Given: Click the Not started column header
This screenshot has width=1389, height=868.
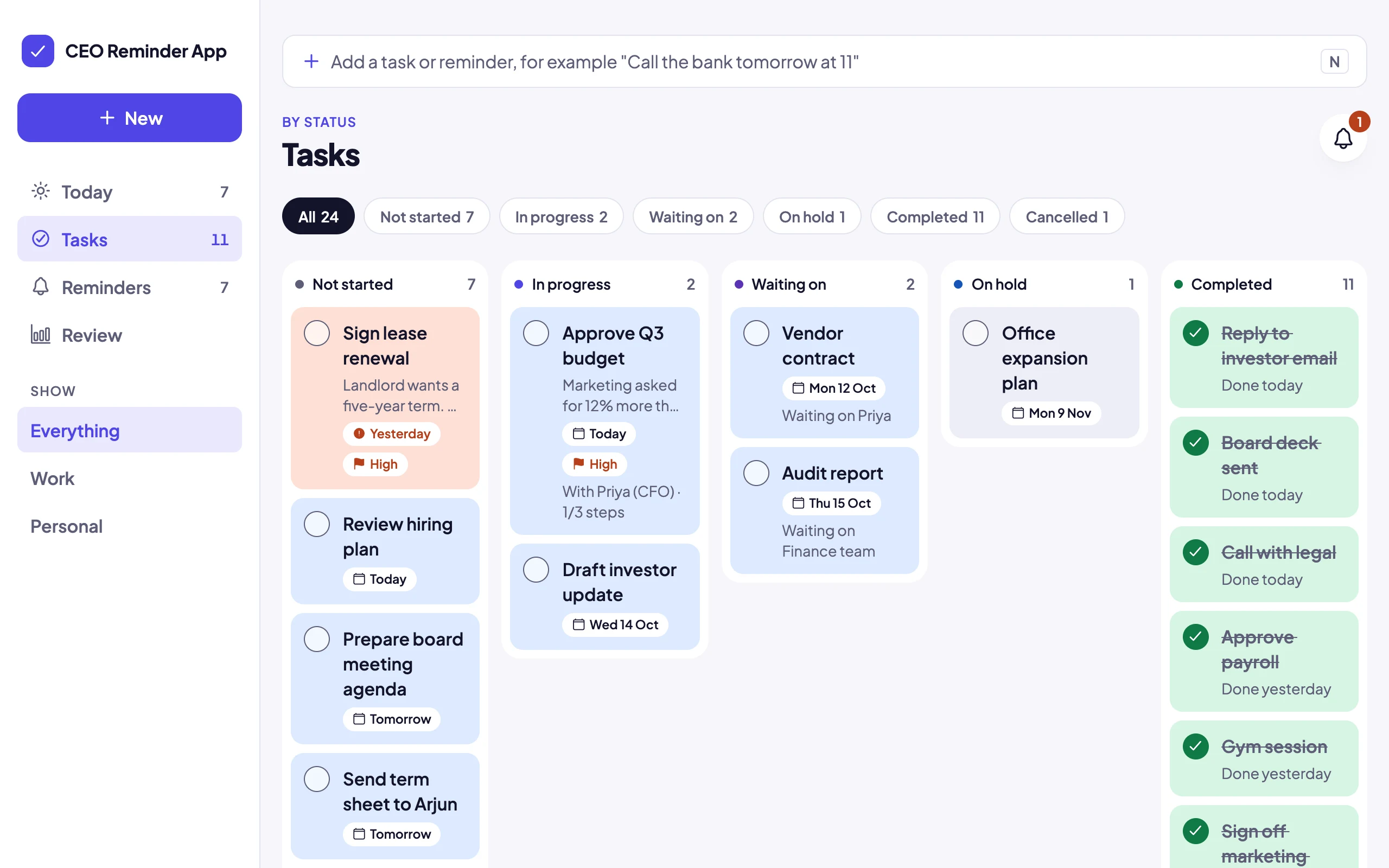Looking at the screenshot, I should pyautogui.click(x=385, y=284).
